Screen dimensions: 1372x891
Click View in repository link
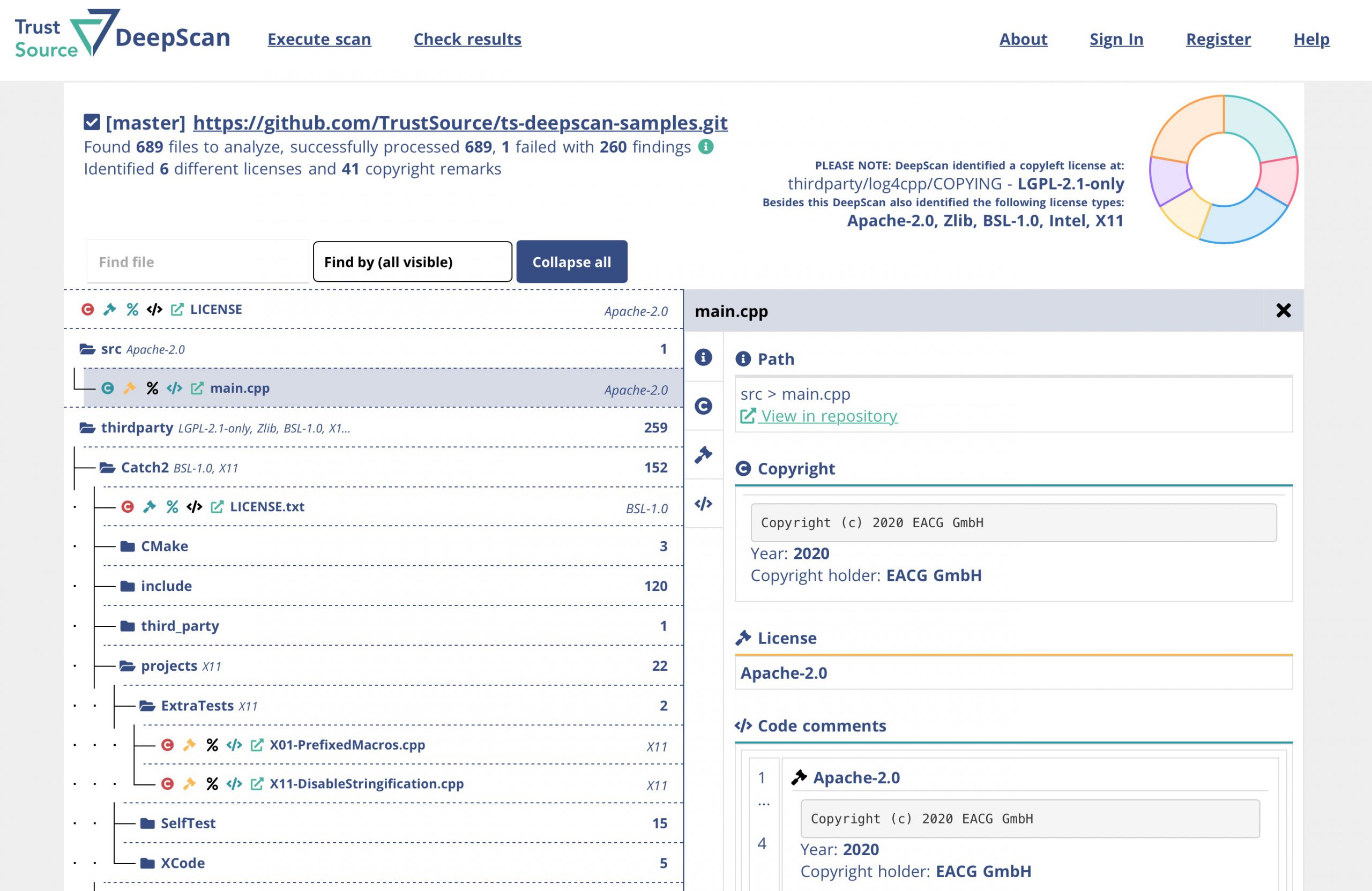(x=818, y=416)
